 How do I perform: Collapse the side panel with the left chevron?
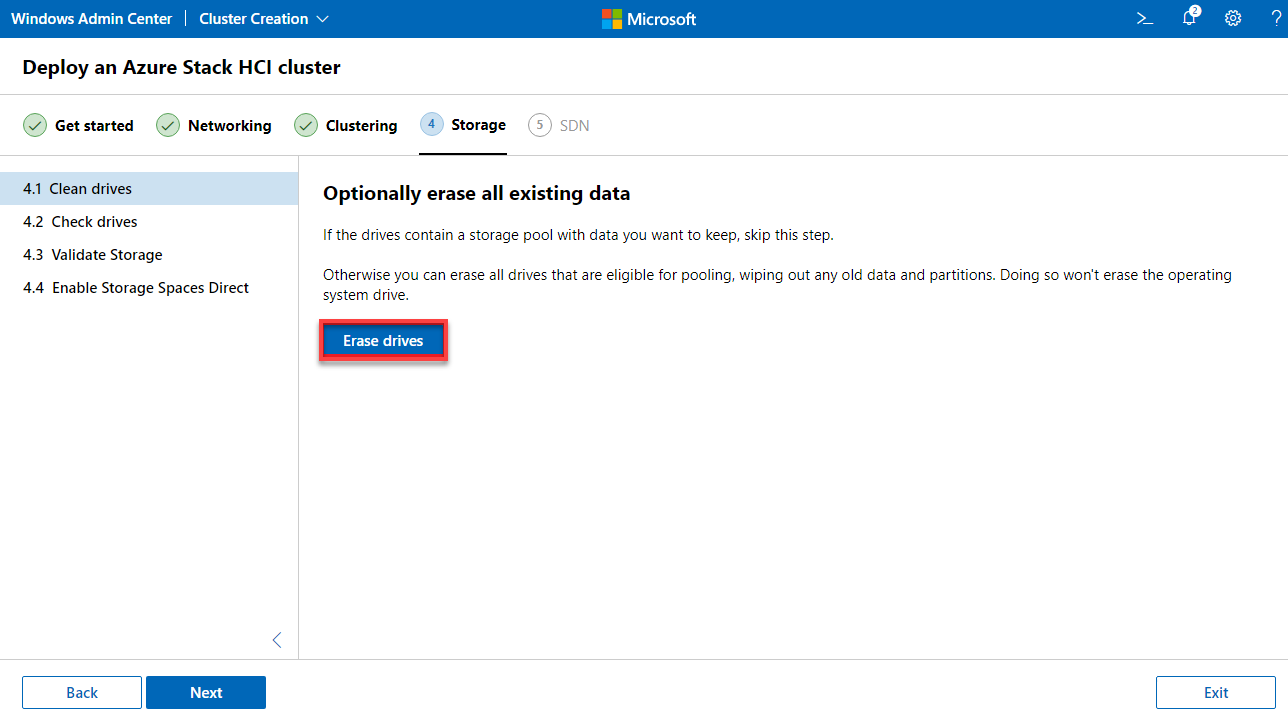(277, 640)
